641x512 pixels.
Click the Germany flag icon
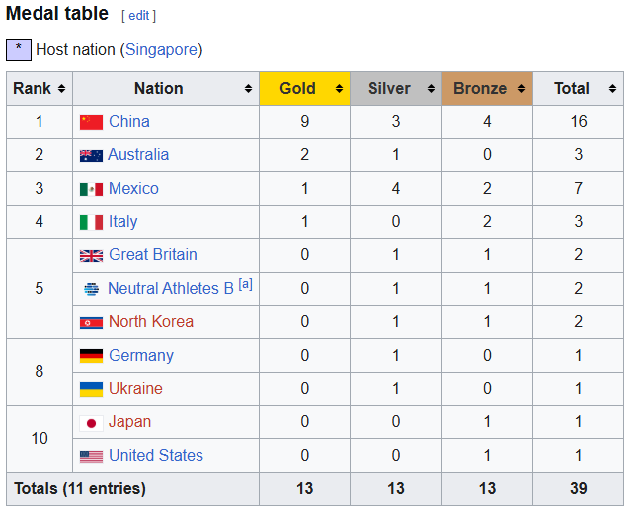[x=91, y=356]
